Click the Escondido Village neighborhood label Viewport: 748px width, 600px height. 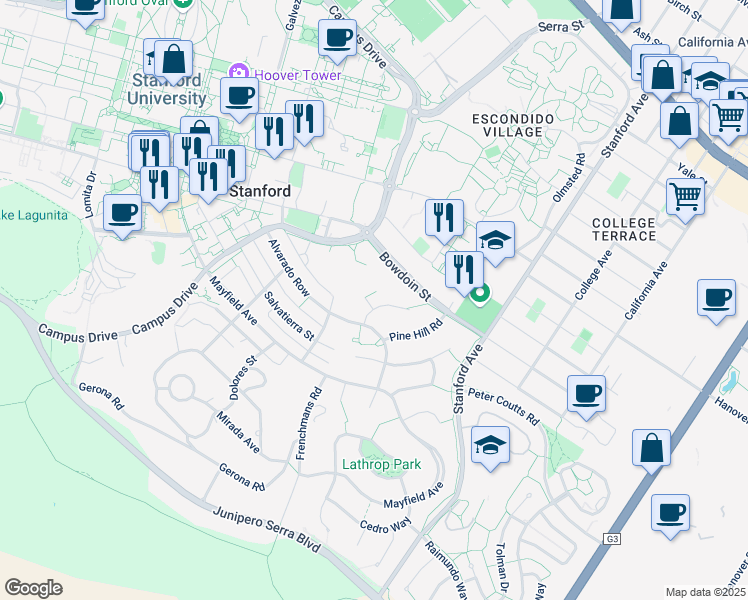point(513,125)
